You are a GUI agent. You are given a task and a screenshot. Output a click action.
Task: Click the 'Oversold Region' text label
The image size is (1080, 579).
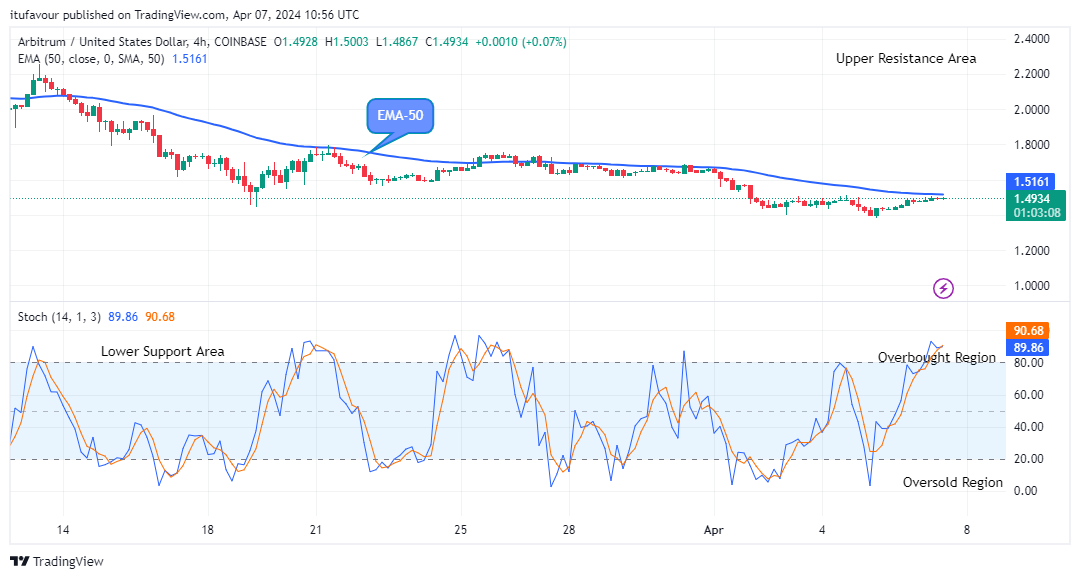coord(953,483)
